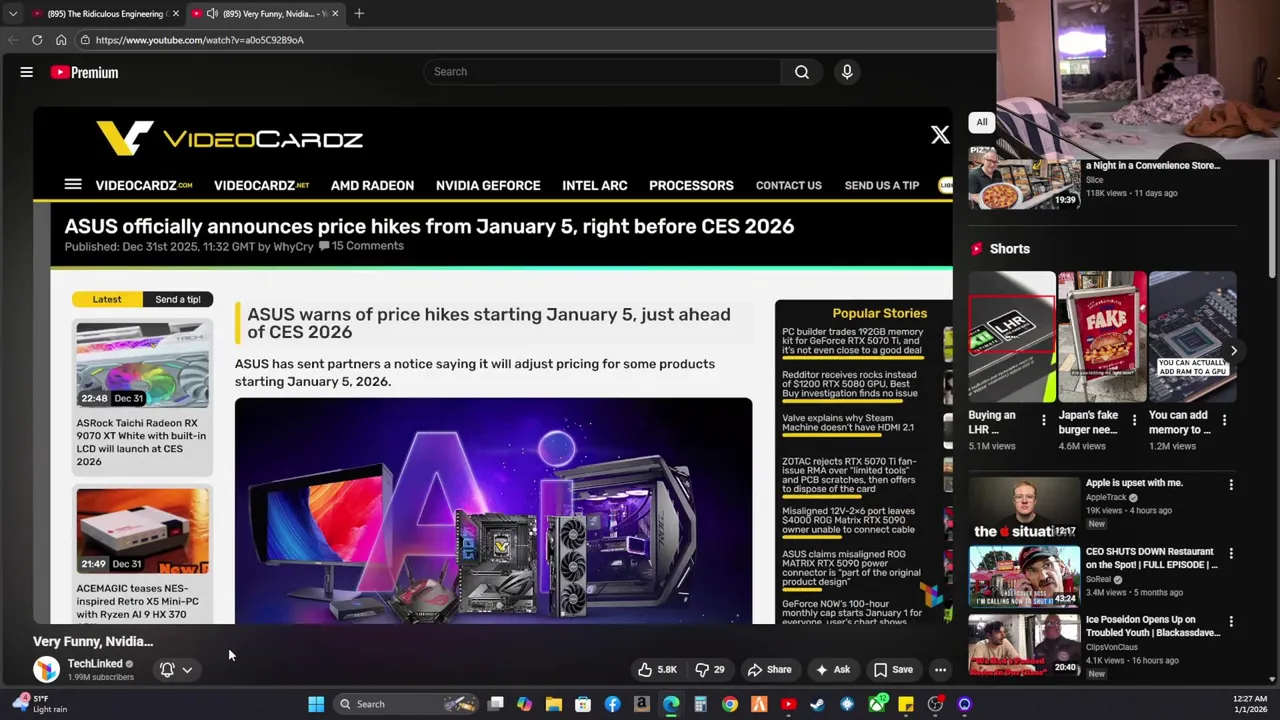Reload the page with the browser refresh icon
This screenshot has width=1280, height=720.
(37, 40)
